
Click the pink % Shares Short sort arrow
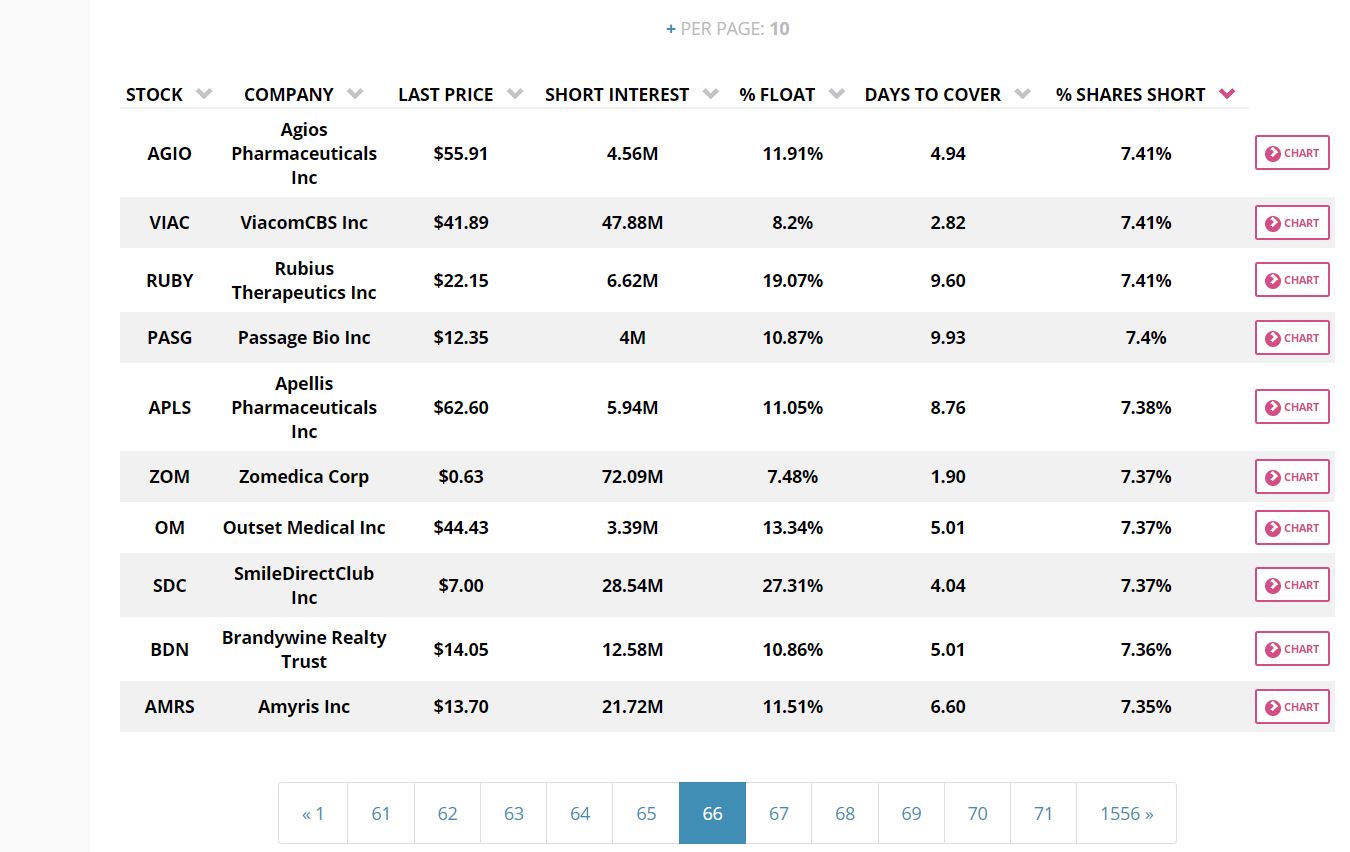(x=1227, y=94)
